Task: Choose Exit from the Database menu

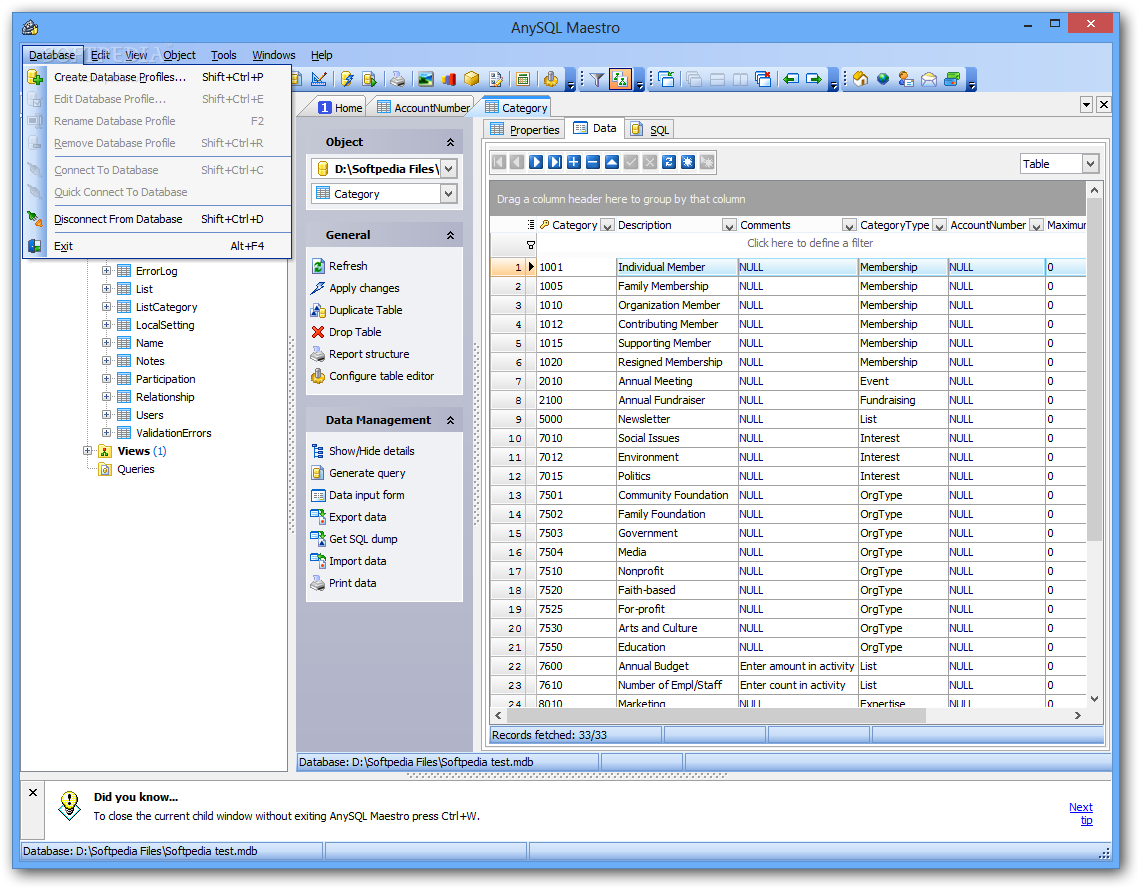Action: (x=158, y=246)
